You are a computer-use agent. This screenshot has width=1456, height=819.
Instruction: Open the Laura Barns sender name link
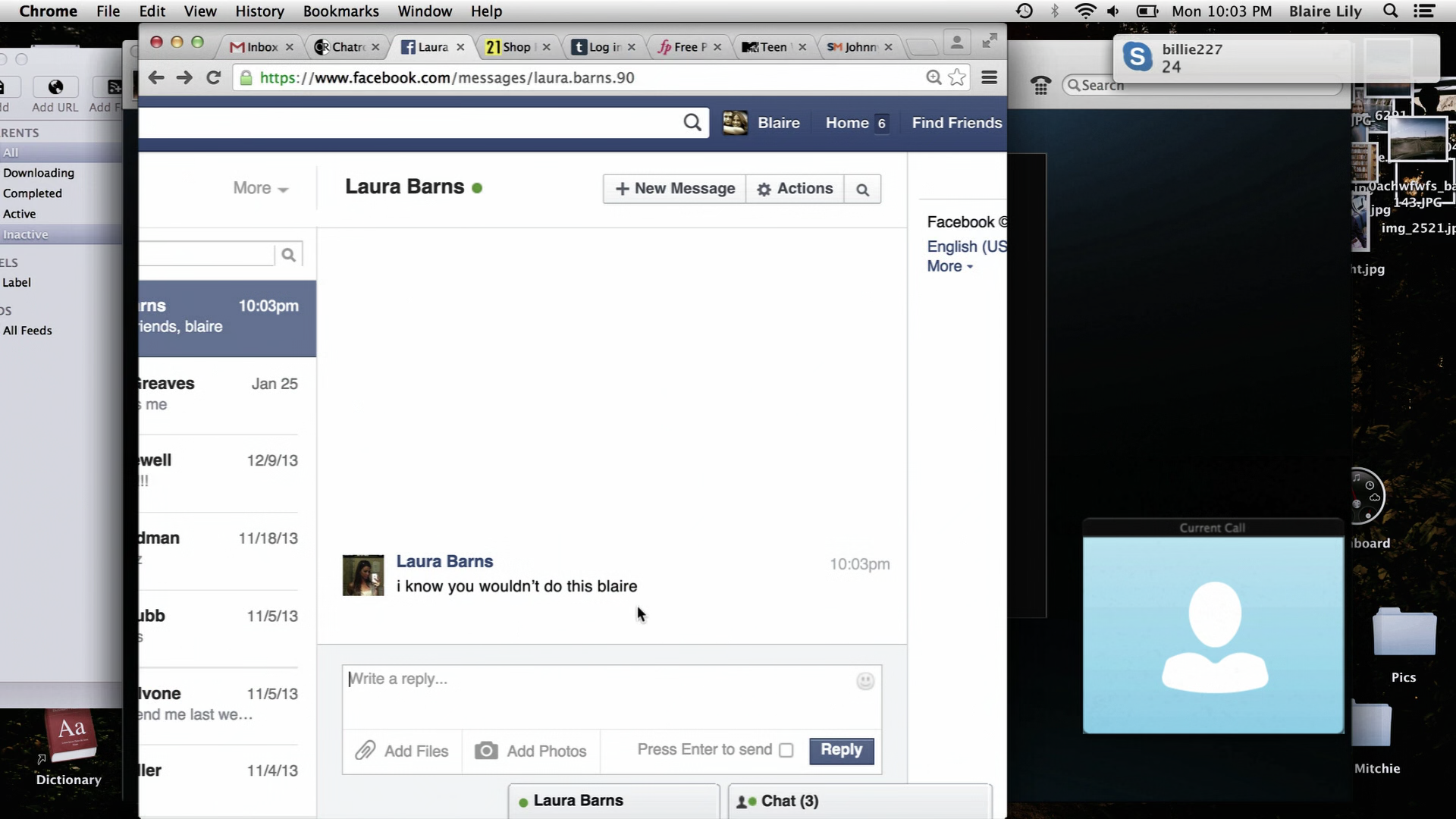pyautogui.click(x=444, y=562)
